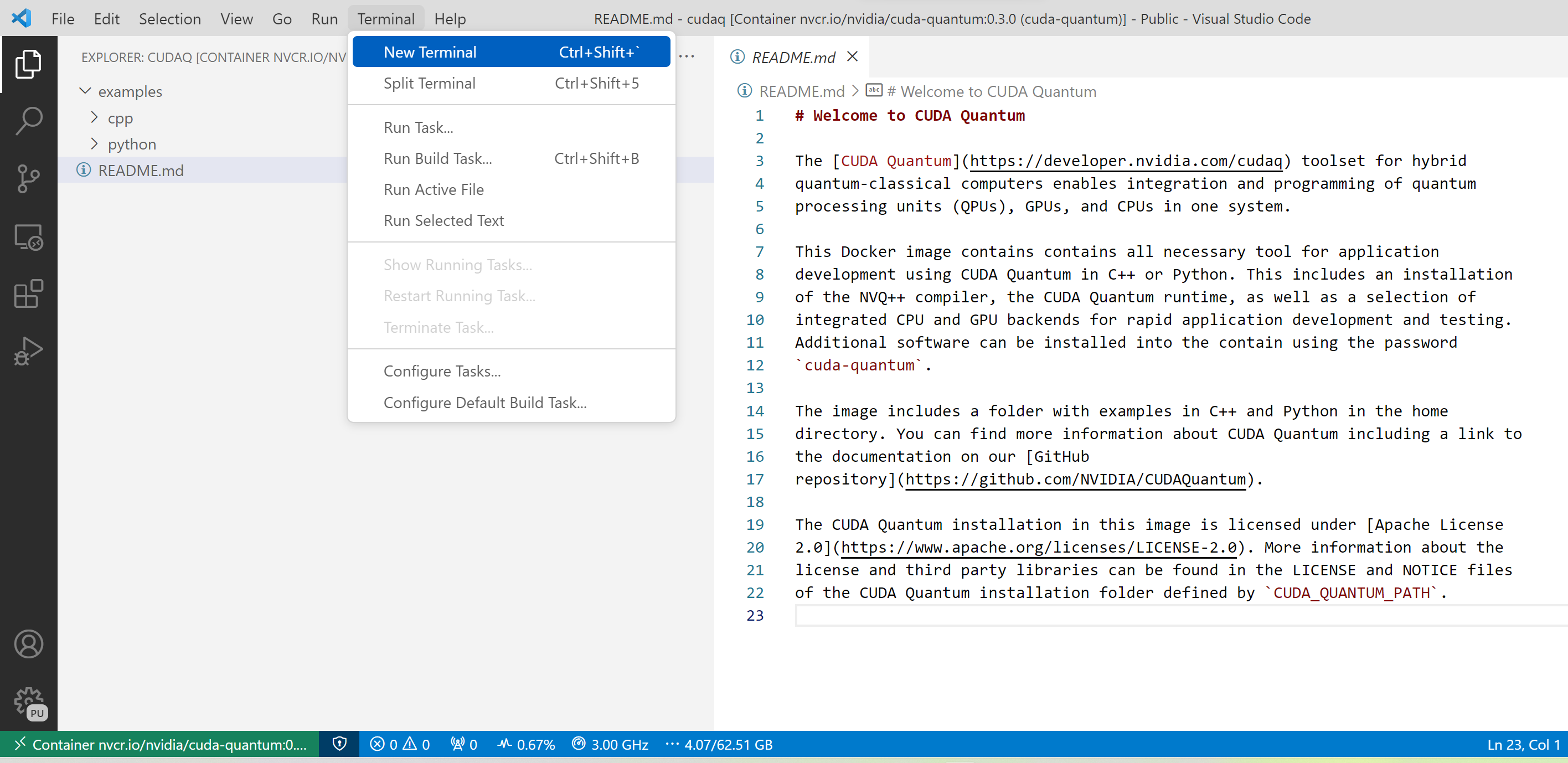Open the Accounts menu icon
Screen dimensions: 1568x763
pyautogui.click(x=28, y=645)
